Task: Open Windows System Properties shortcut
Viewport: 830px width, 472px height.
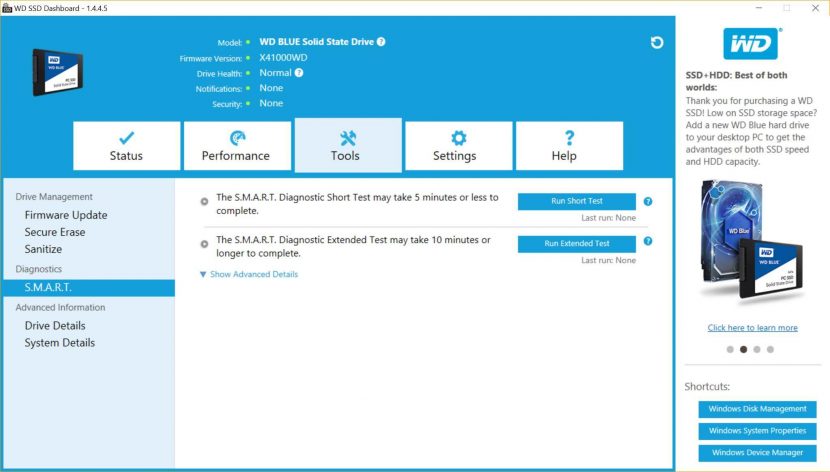Action: [757, 431]
